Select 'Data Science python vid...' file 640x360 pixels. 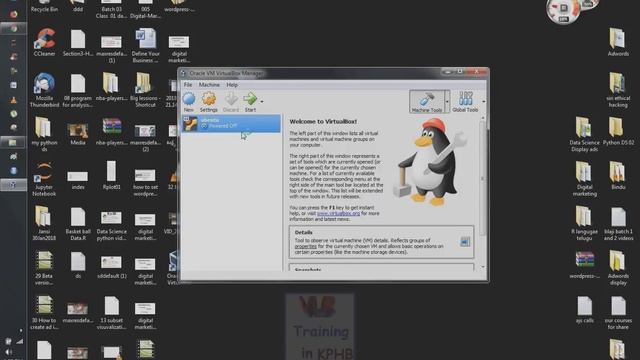point(111,225)
